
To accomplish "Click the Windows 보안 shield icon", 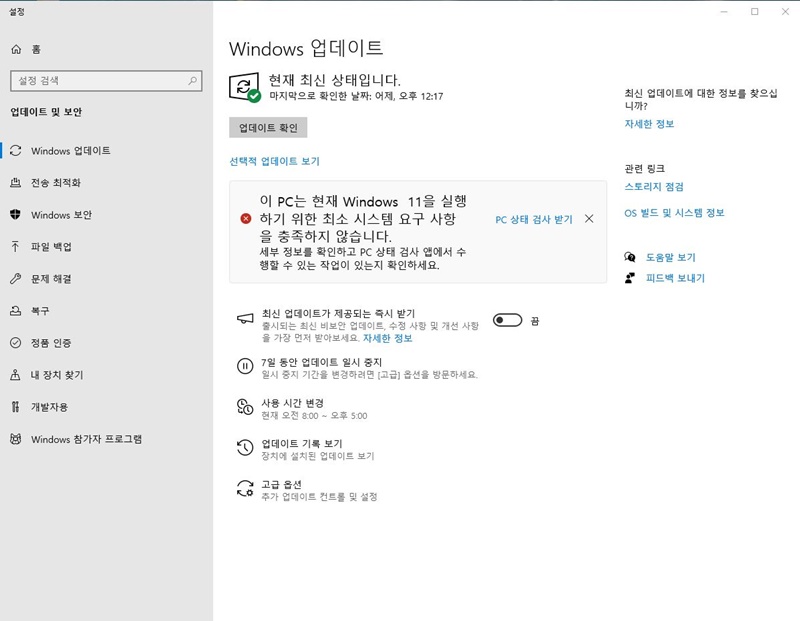I will tap(16, 215).
